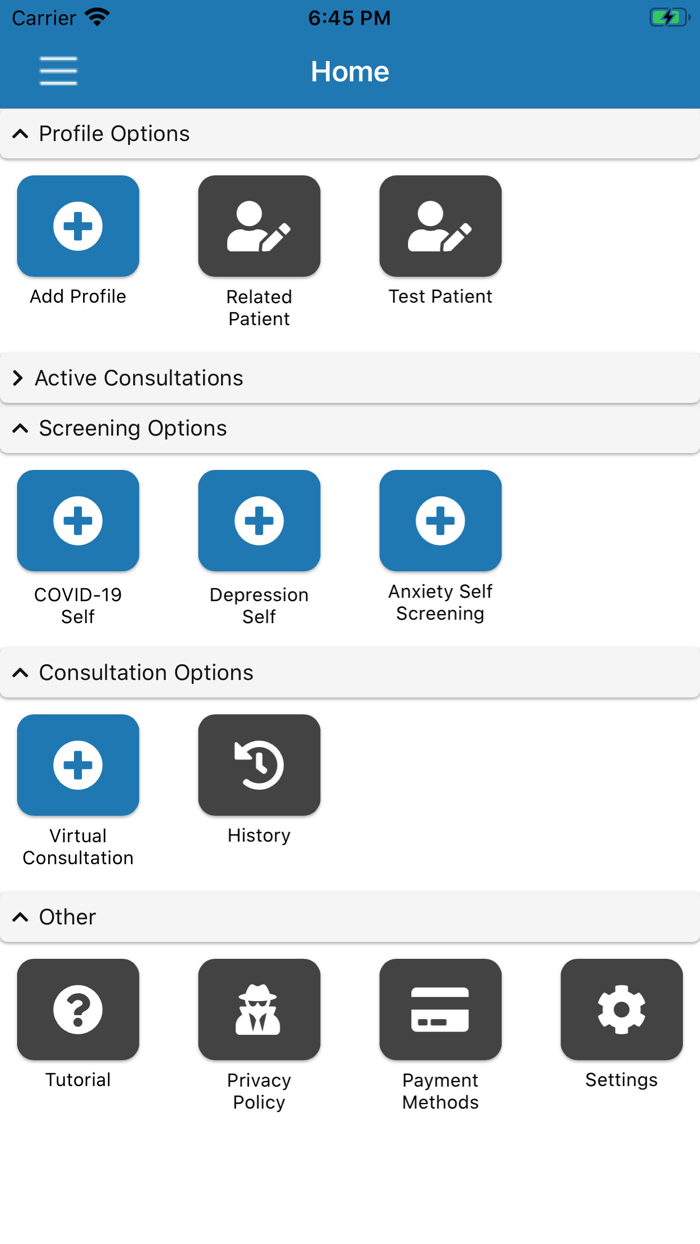Open the Settings gear
The height and width of the screenshot is (1244, 700).
pyautogui.click(x=621, y=1009)
